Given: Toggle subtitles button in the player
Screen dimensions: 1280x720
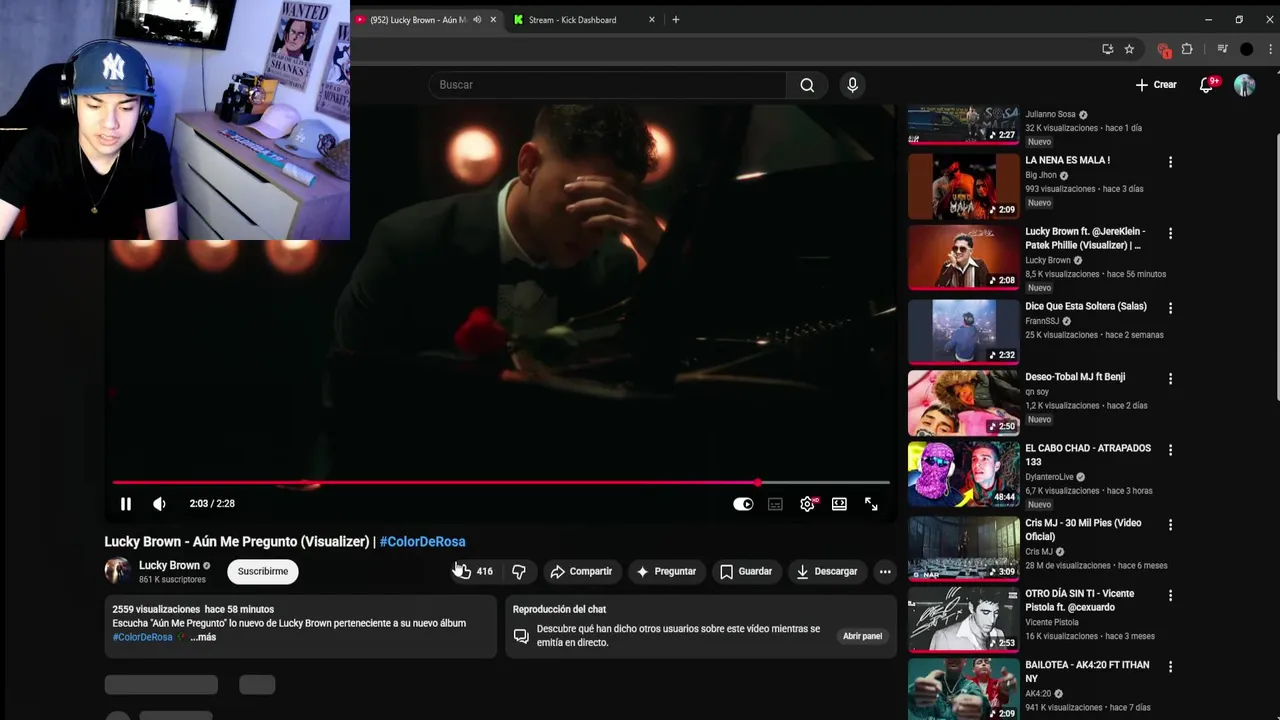Looking at the screenshot, I should (775, 504).
